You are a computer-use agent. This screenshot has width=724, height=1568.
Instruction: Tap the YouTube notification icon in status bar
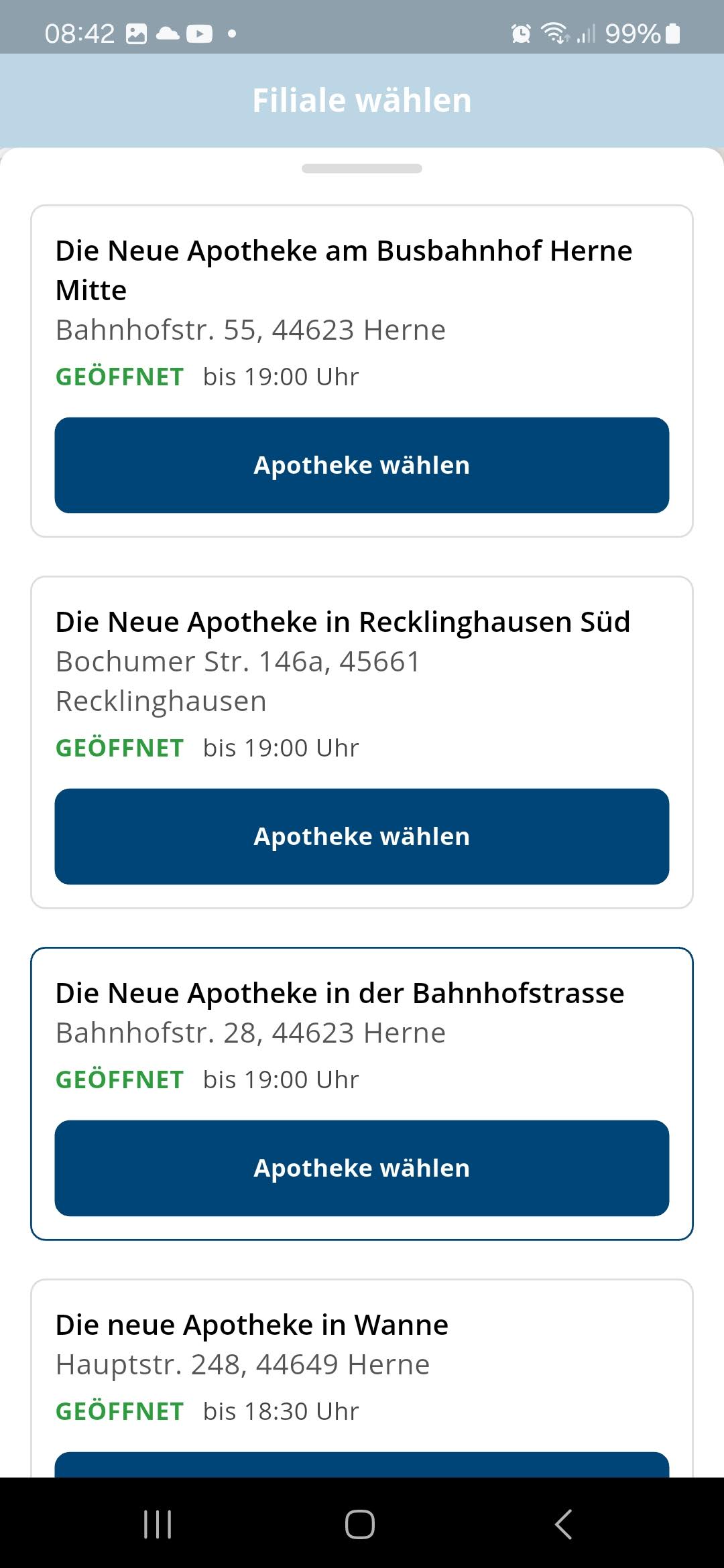[x=199, y=34]
